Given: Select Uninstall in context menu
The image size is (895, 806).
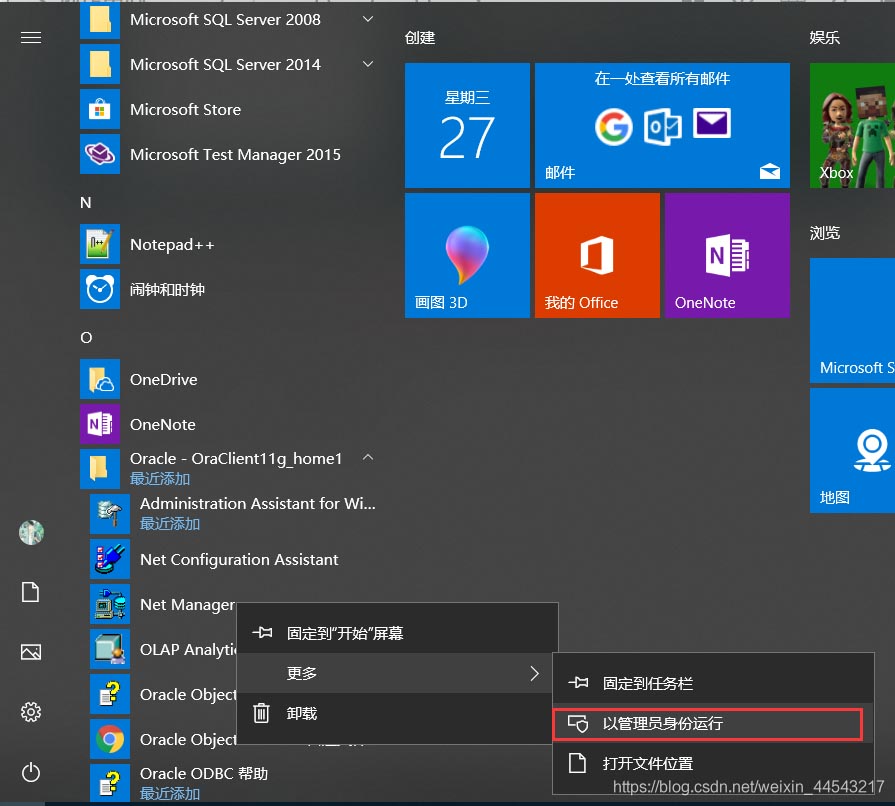Looking at the screenshot, I should click(301, 713).
